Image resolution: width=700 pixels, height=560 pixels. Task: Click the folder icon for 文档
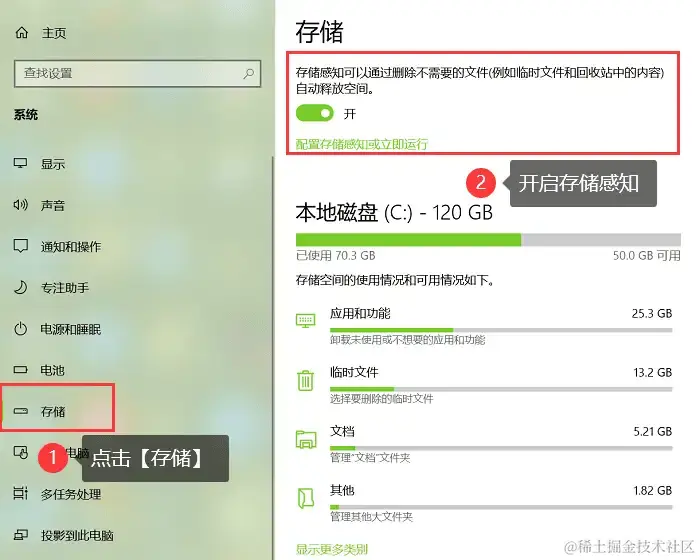click(x=306, y=439)
